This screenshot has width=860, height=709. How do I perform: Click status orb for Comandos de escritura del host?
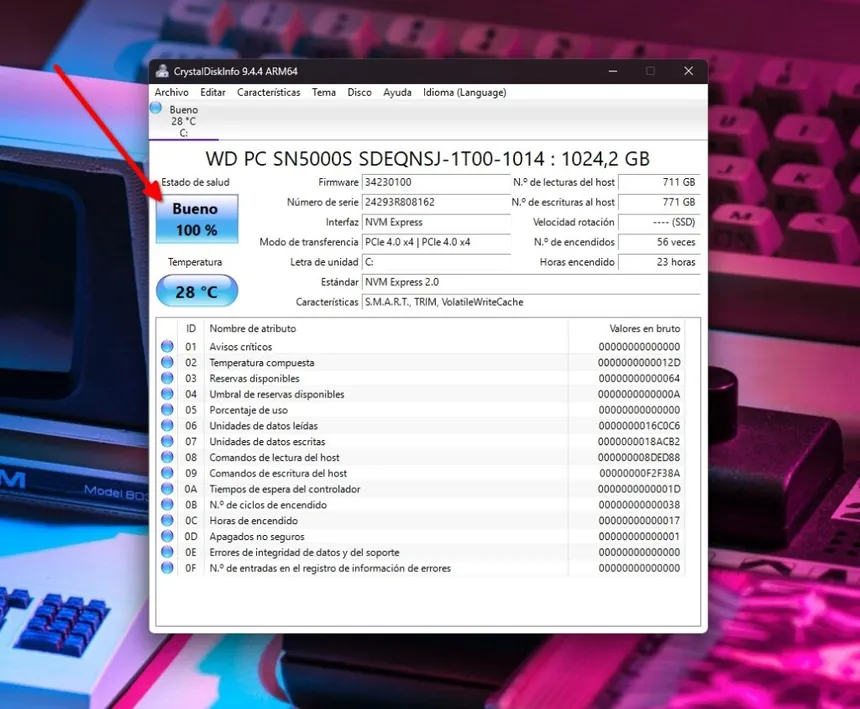coord(167,473)
